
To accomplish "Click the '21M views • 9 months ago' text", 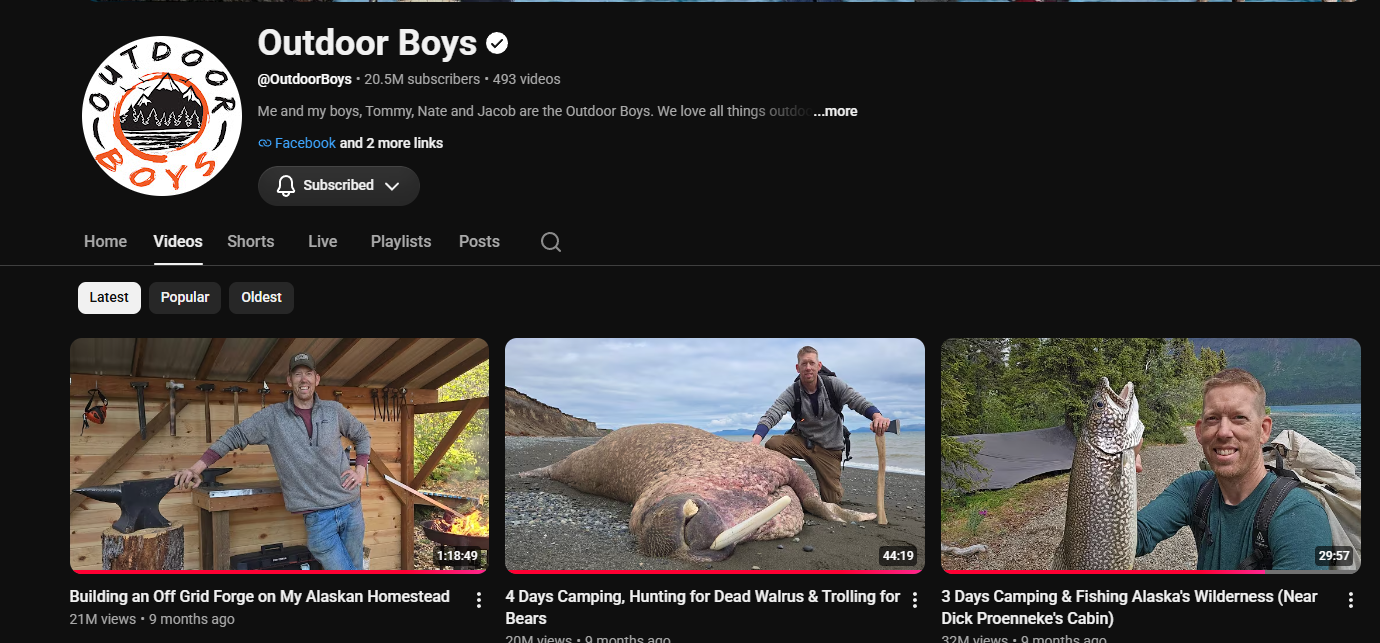I will pos(152,619).
